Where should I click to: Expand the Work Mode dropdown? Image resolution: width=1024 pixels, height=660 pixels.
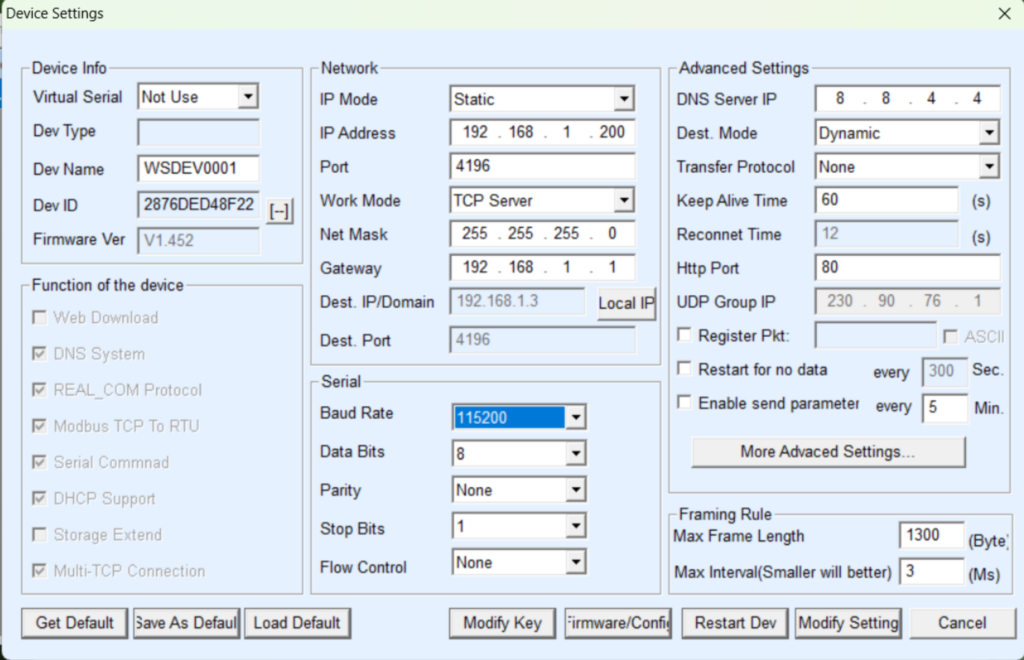pos(624,200)
